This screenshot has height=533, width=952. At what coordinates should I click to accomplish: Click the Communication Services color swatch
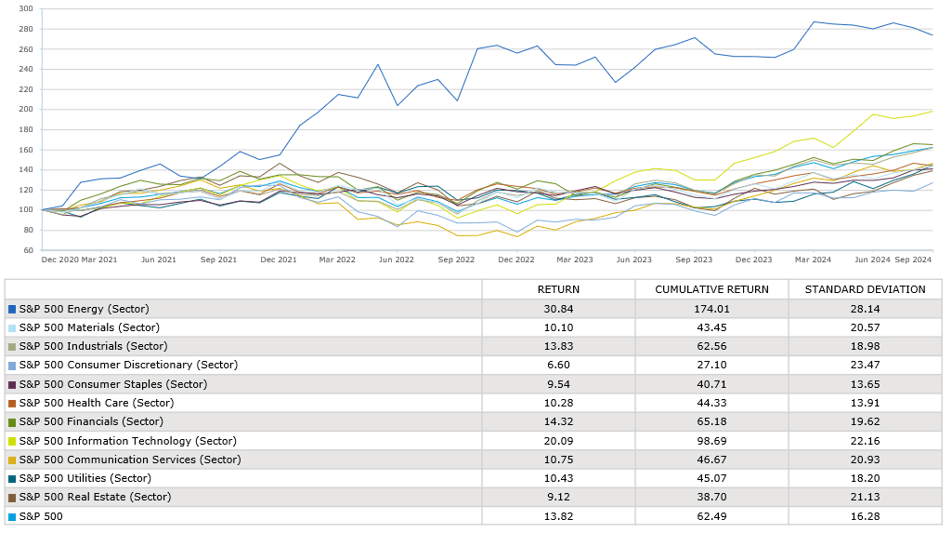(x=12, y=459)
